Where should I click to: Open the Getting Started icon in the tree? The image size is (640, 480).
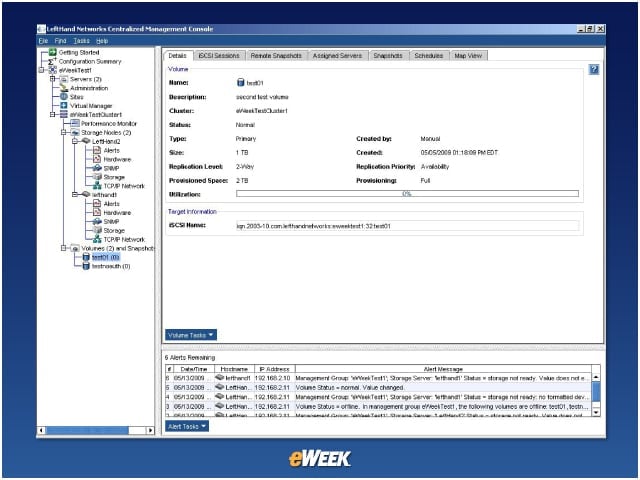click(53, 52)
